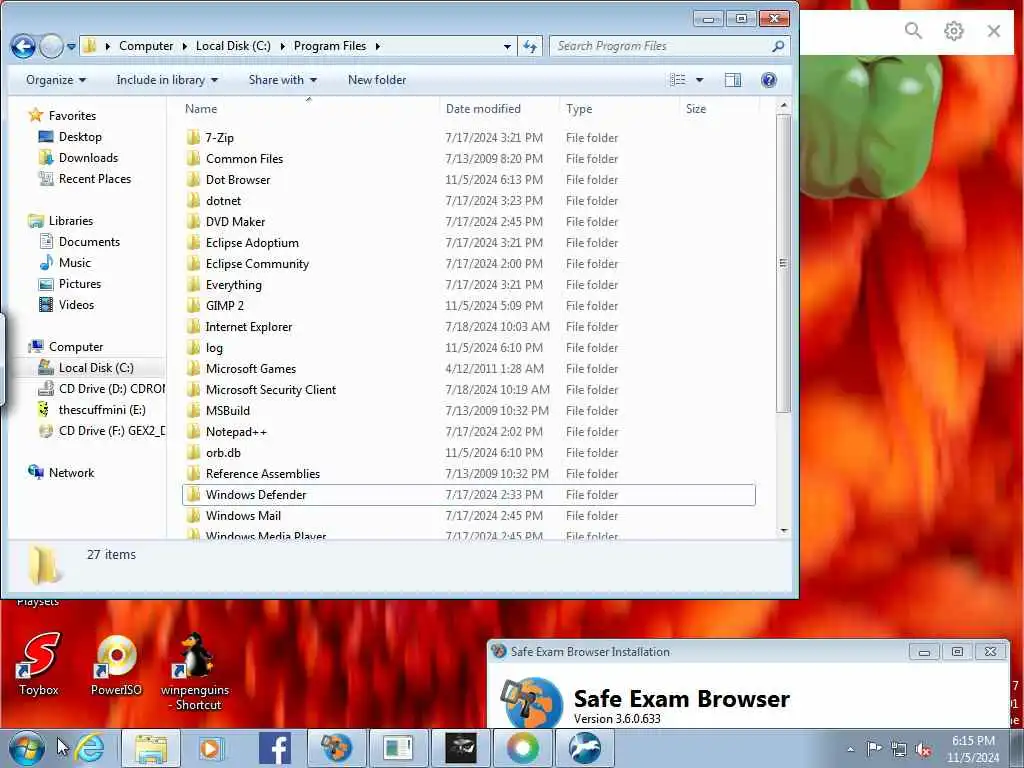Select the Microsoft Security Client folder
Image resolution: width=1024 pixels, height=768 pixels.
(x=270, y=389)
